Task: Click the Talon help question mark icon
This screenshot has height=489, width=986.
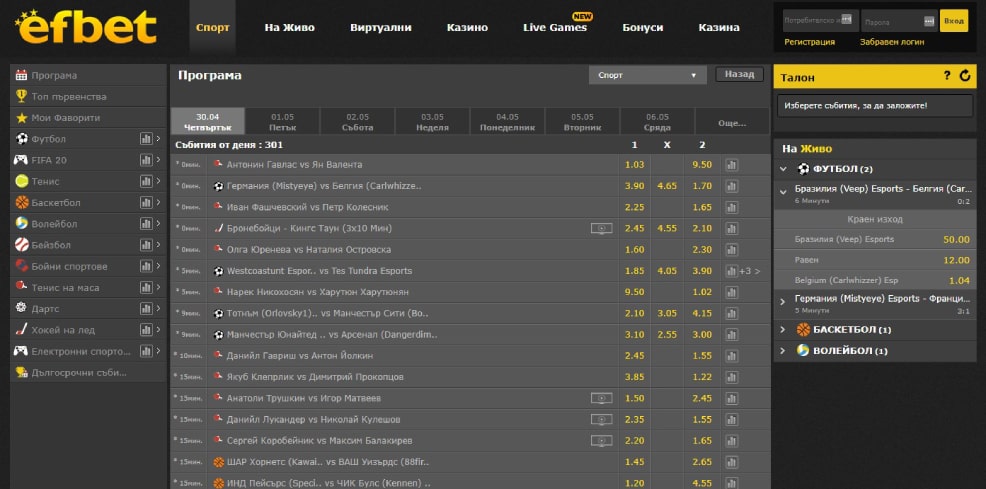Action: point(947,76)
